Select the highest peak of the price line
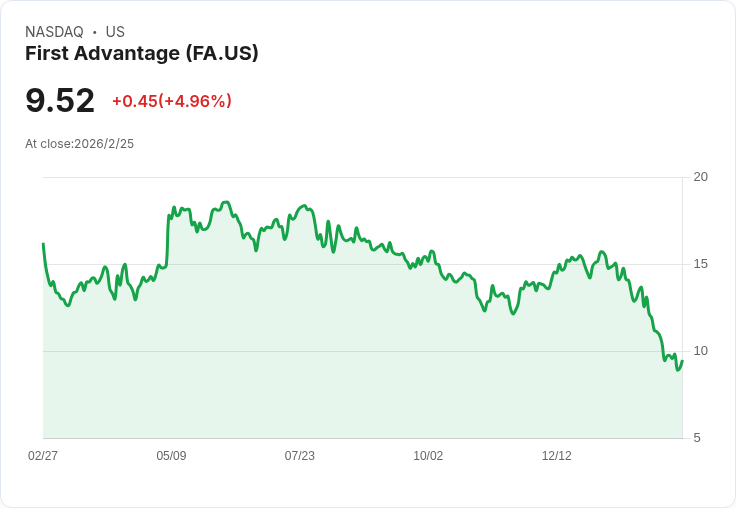This screenshot has width=736, height=508. click(x=227, y=202)
